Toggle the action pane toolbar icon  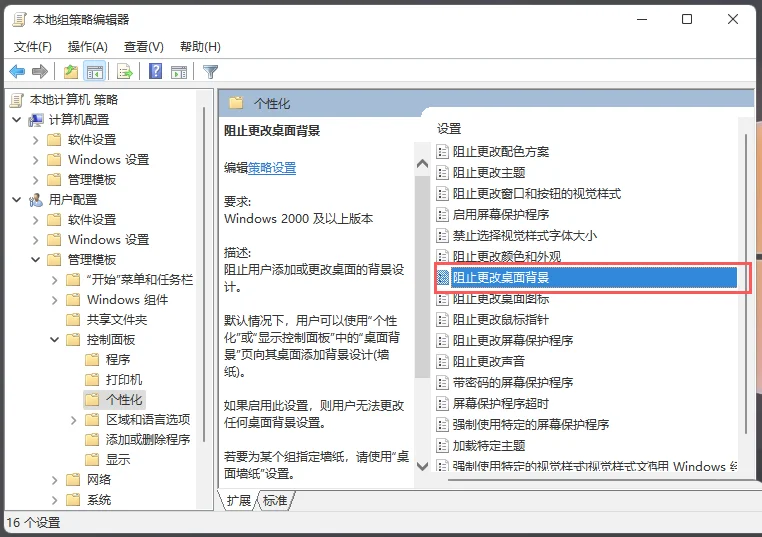[179, 72]
